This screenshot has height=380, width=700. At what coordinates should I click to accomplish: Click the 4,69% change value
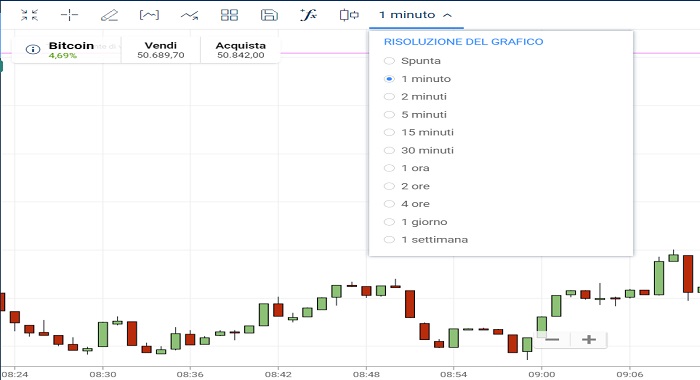pos(62,55)
